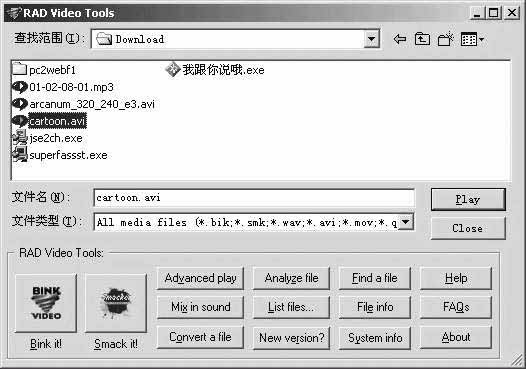
Task: Click the Bink Video icon button
Action: click(46, 303)
